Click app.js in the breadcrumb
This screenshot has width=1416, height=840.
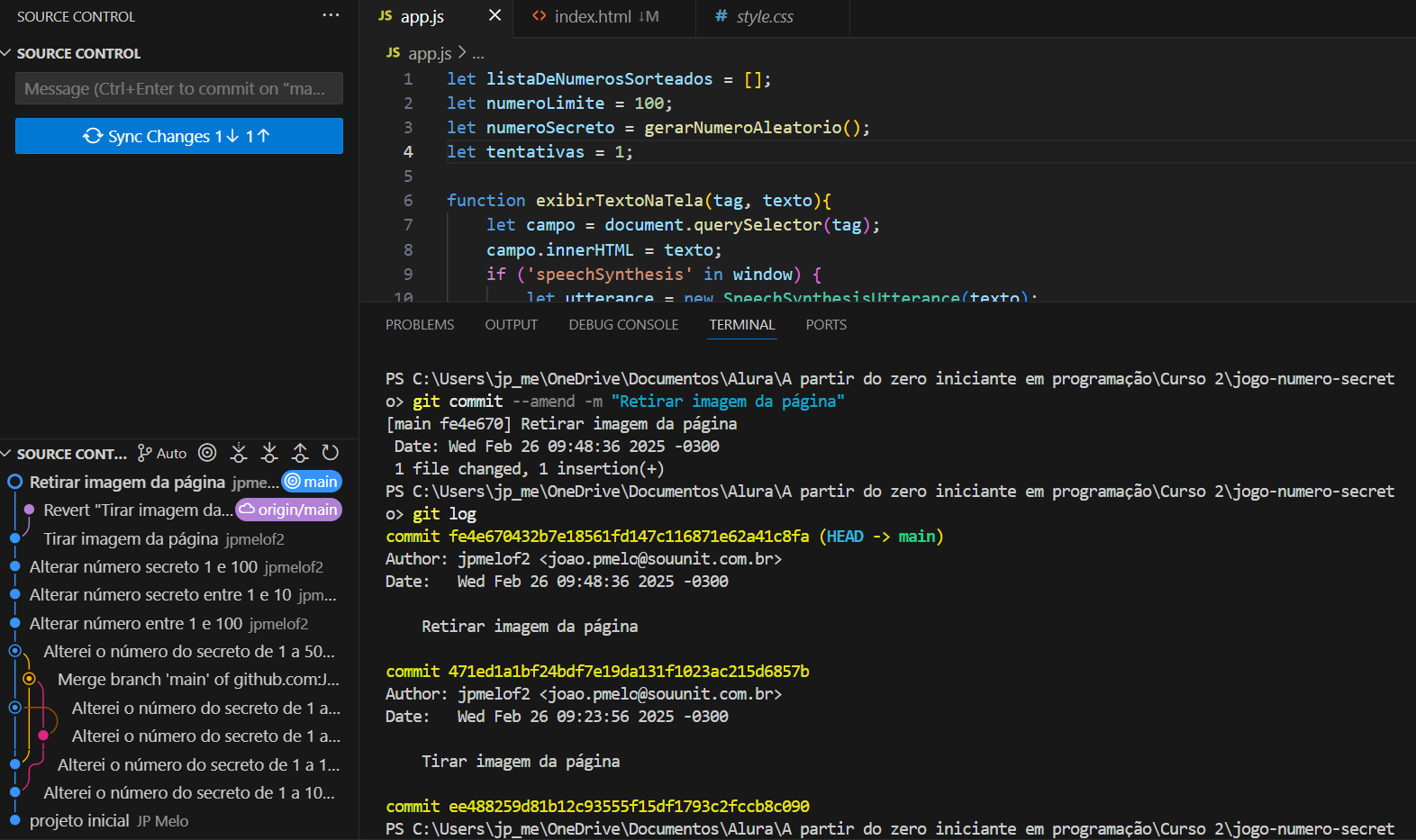[x=430, y=53]
